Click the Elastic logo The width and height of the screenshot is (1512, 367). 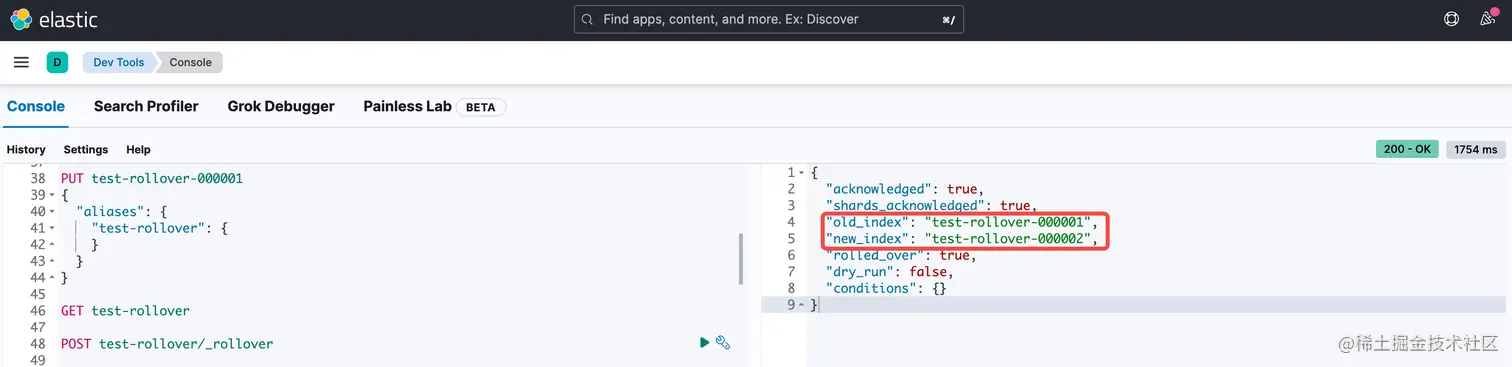click(x=54, y=19)
